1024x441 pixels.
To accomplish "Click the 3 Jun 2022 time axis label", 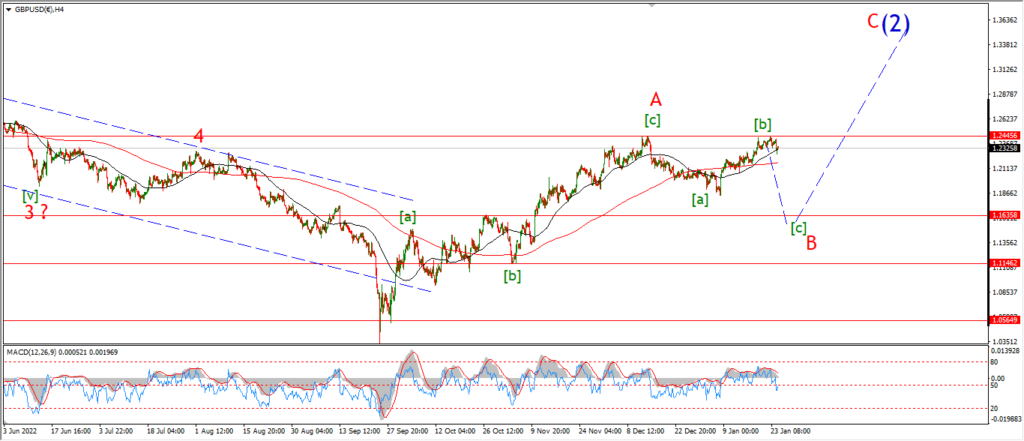I will click(22, 431).
